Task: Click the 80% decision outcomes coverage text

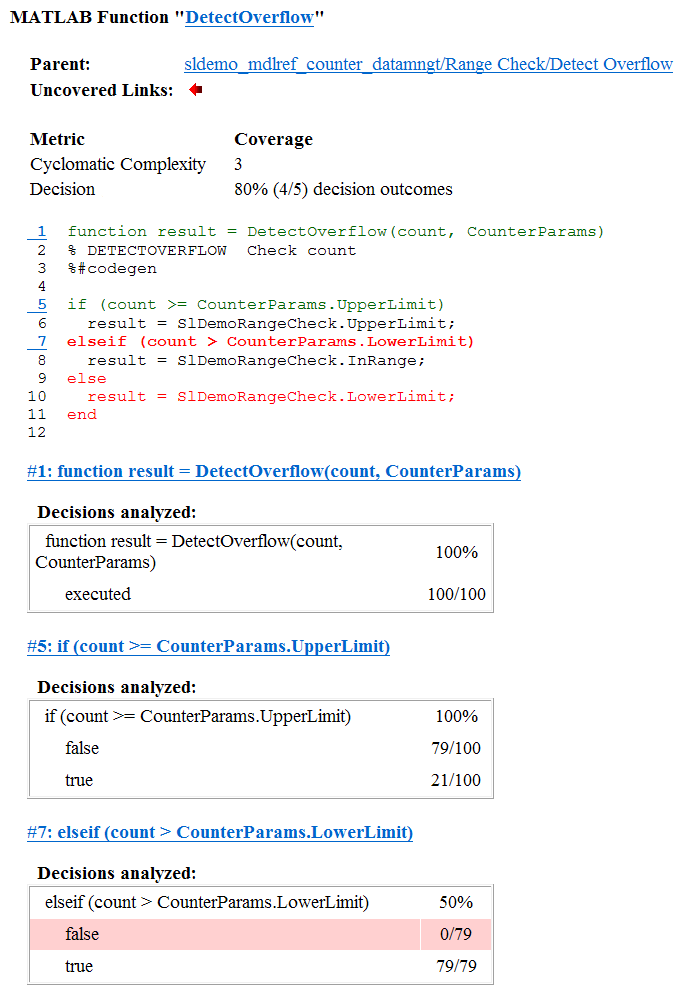Action: coord(343,189)
